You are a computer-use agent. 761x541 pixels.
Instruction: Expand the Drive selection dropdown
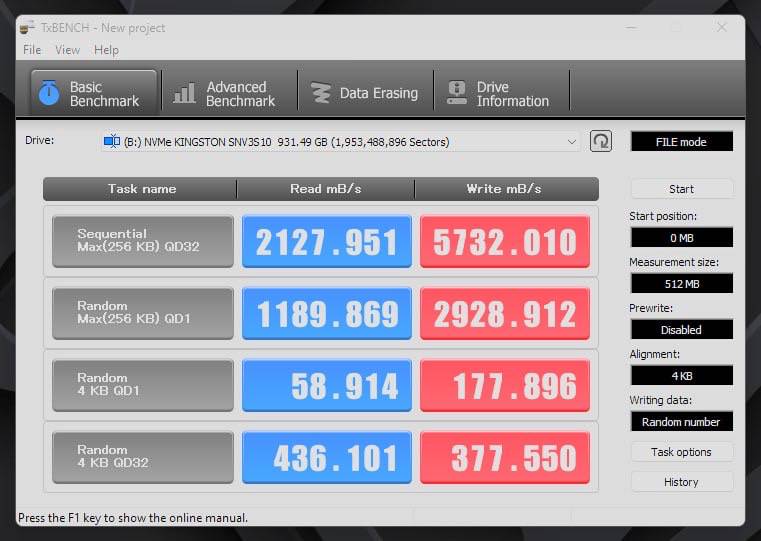click(x=571, y=142)
